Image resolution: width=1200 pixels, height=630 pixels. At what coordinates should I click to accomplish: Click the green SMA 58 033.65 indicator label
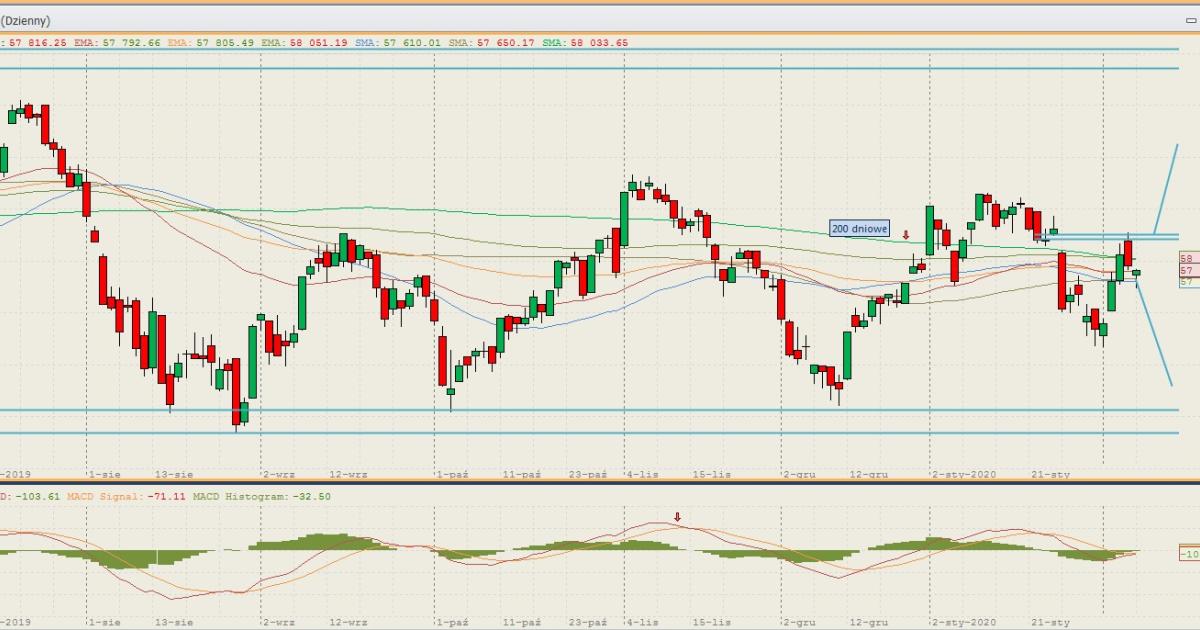tap(585, 43)
